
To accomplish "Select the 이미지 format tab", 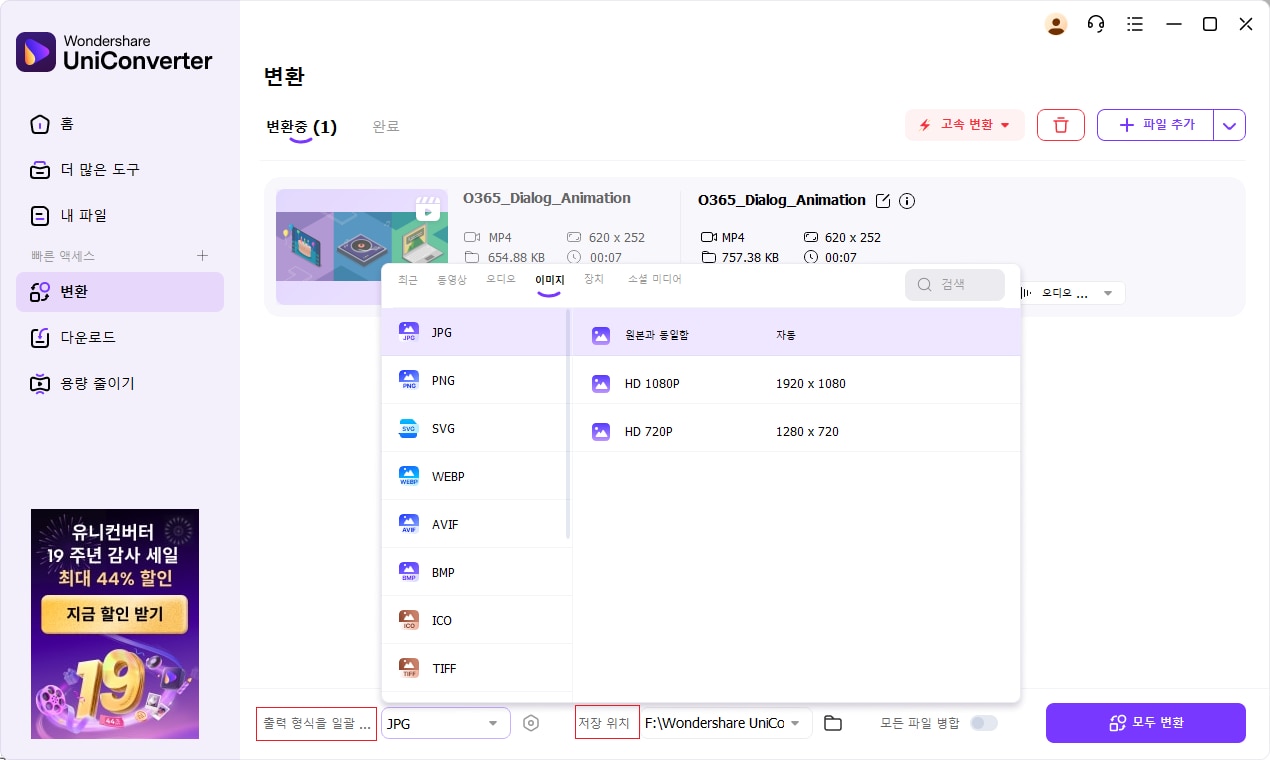I will pos(550,281).
